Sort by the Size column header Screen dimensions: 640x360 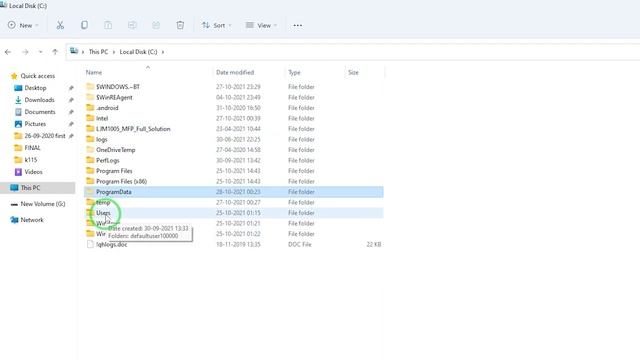click(353, 72)
